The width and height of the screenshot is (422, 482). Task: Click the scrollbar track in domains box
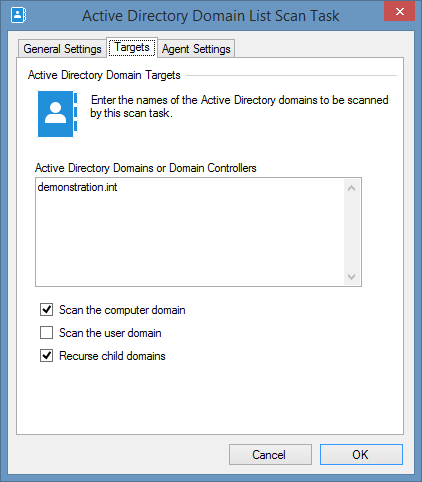[351, 233]
